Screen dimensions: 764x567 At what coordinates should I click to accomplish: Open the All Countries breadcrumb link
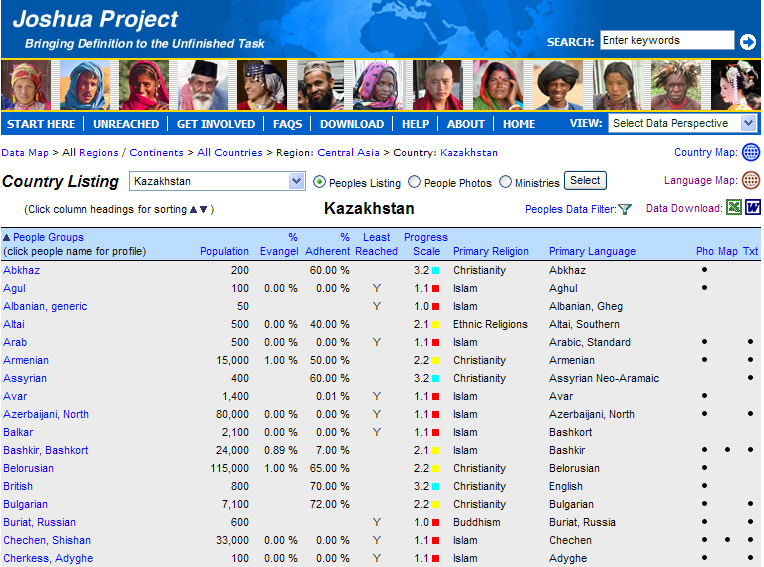229,152
